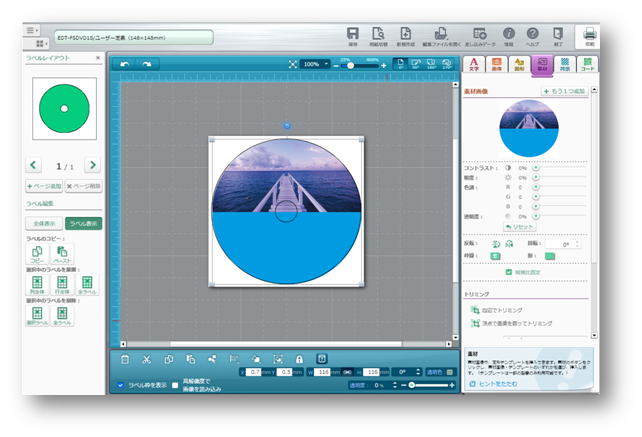Screen dimensions: 642x437
Task: Go to the previous page arrow
Action: [33, 165]
